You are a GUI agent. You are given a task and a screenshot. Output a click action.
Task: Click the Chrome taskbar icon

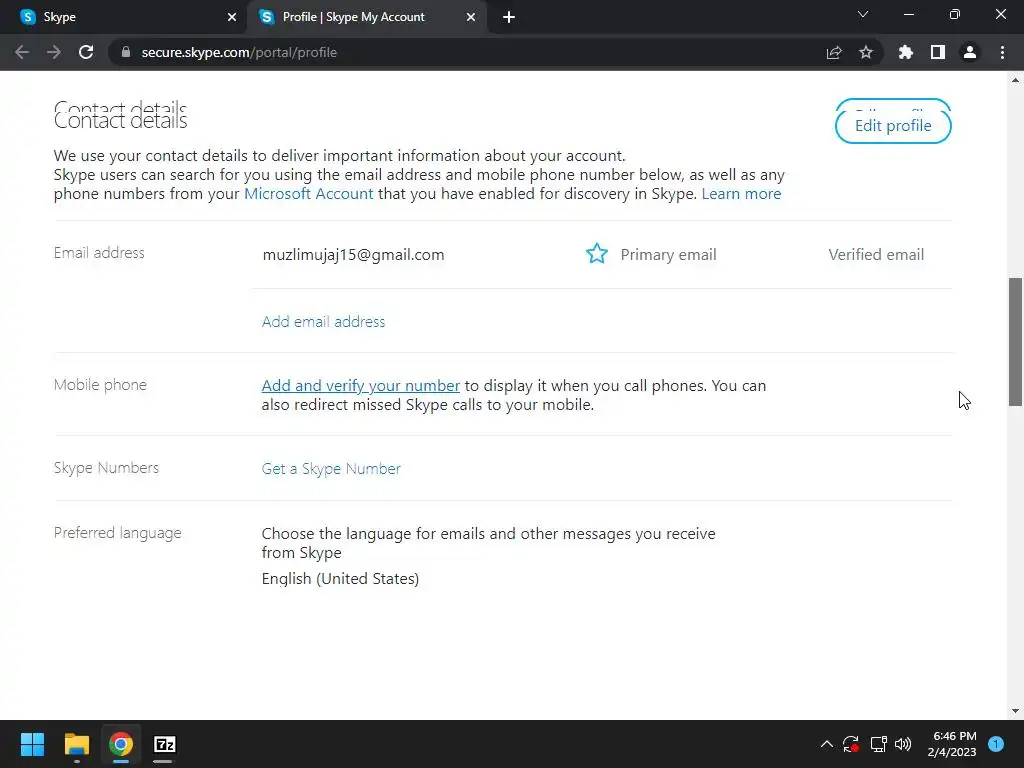point(121,744)
